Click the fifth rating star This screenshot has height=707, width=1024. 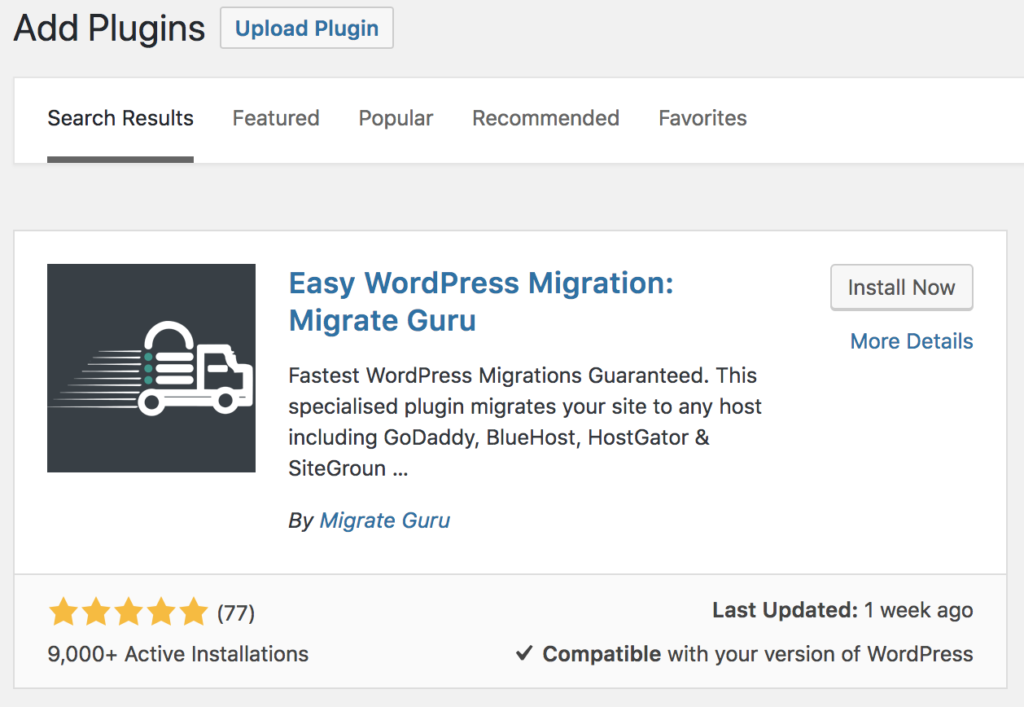(x=193, y=612)
